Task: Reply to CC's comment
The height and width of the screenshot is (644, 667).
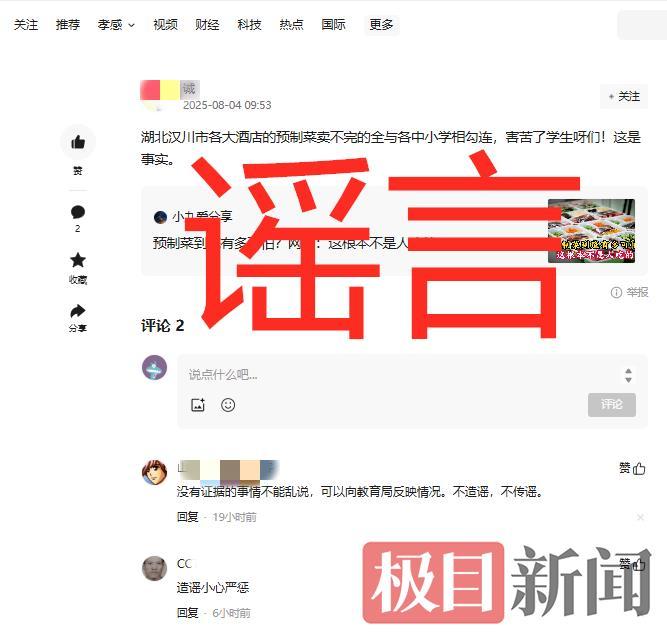Action: pyautogui.click(x=188, y=613)
